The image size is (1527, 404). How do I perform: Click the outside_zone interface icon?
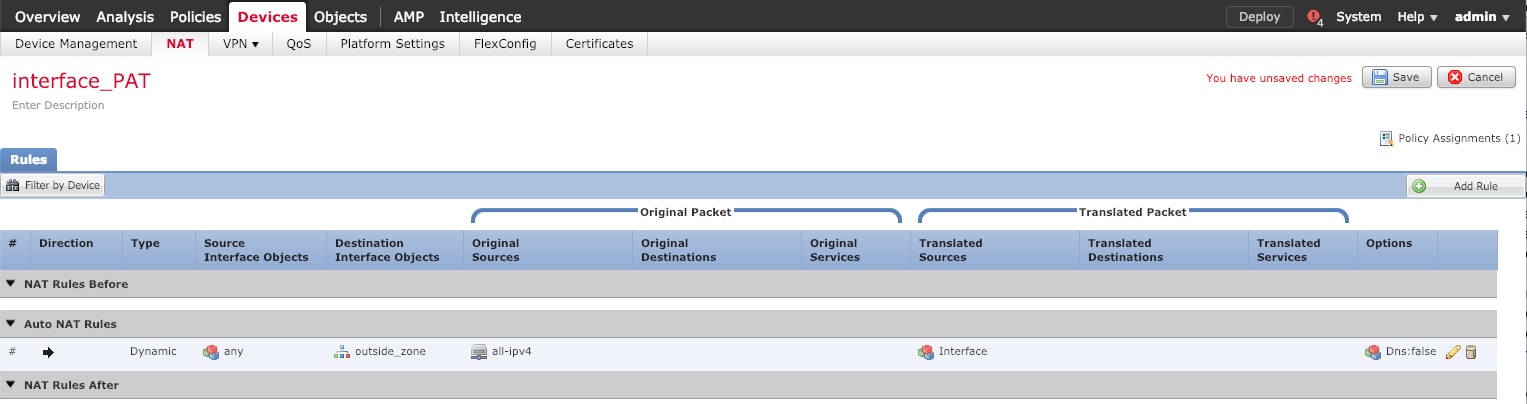pyautogui.click(x=341, y=352)
